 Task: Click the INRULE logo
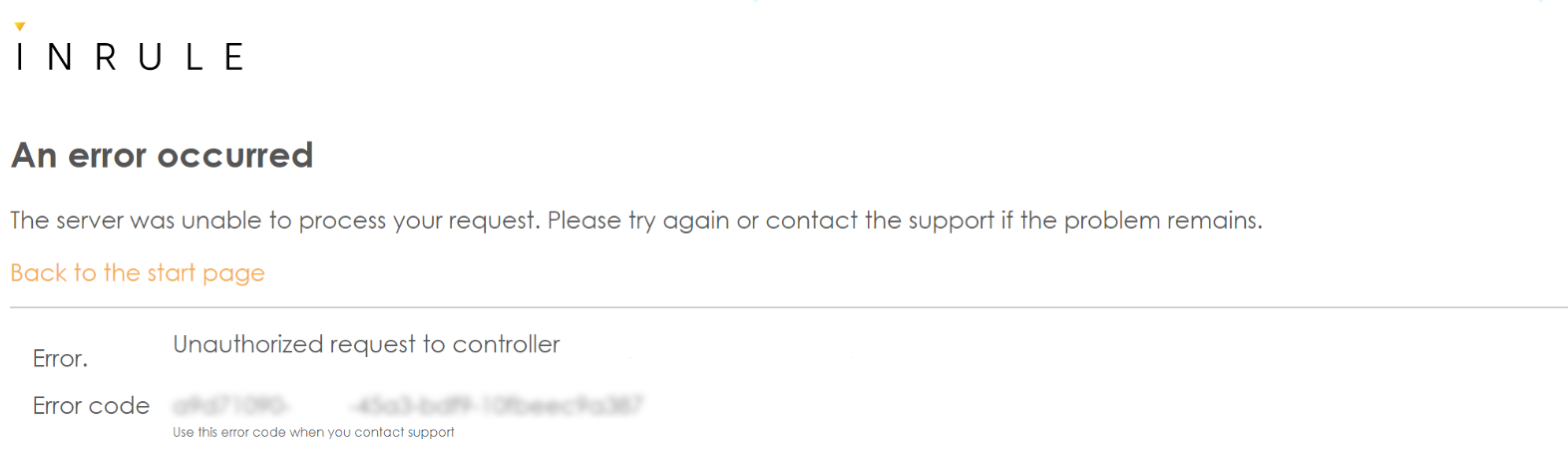tap(128, 55)
